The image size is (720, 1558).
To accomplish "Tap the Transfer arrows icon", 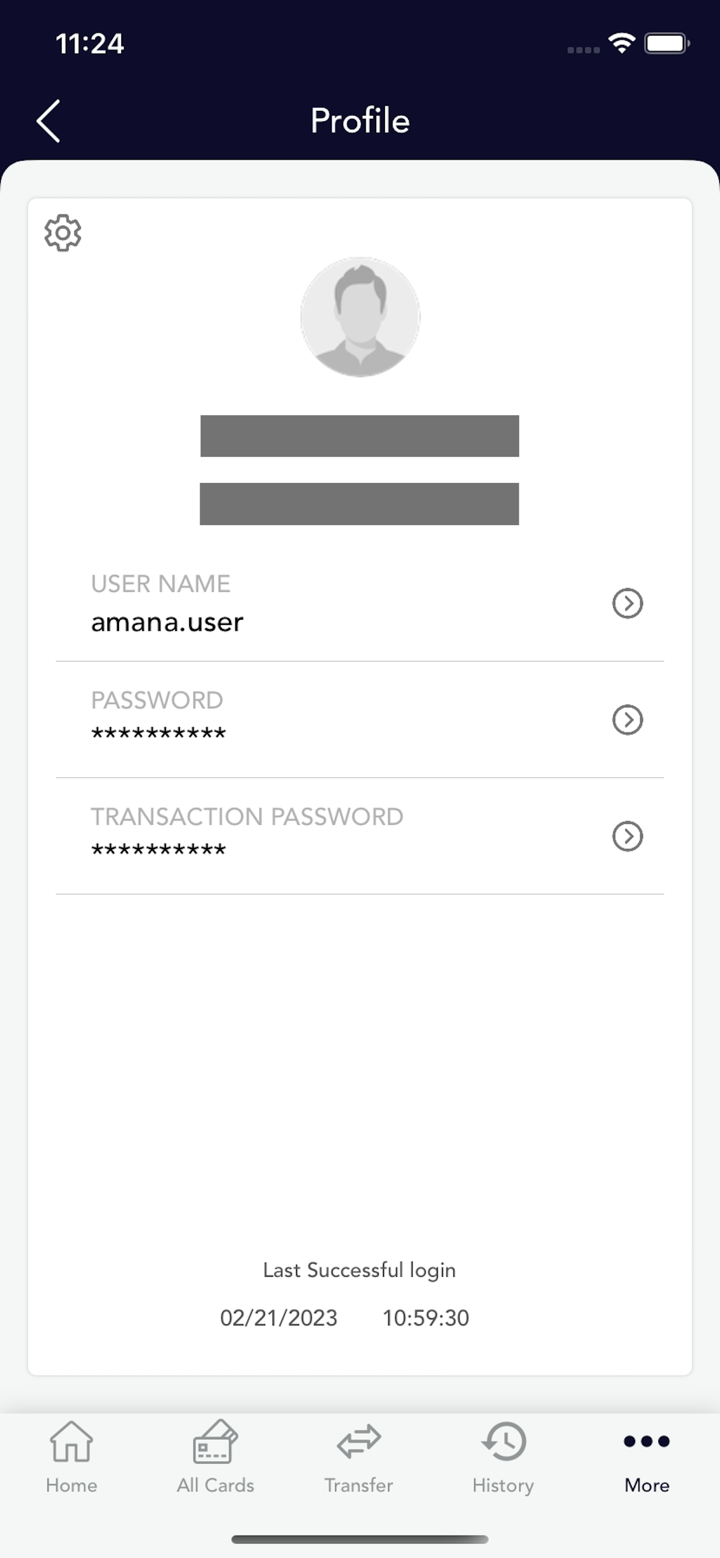I will tap(359, 1442).
